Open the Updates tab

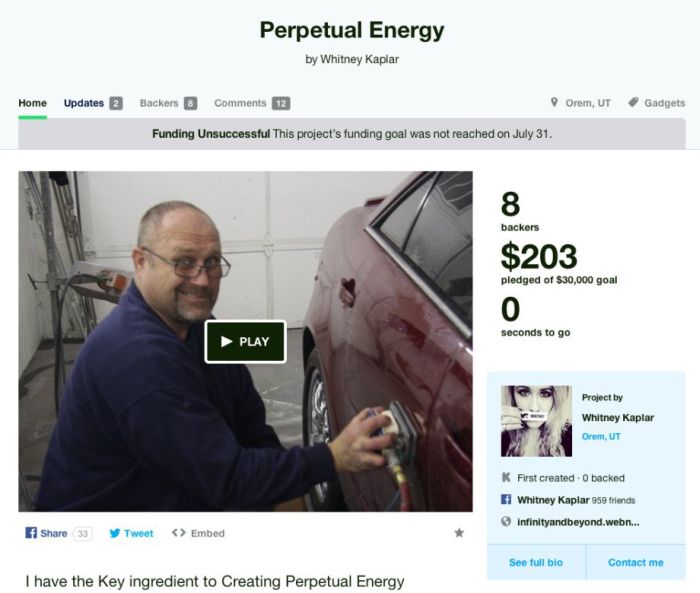tap(93, 103)
